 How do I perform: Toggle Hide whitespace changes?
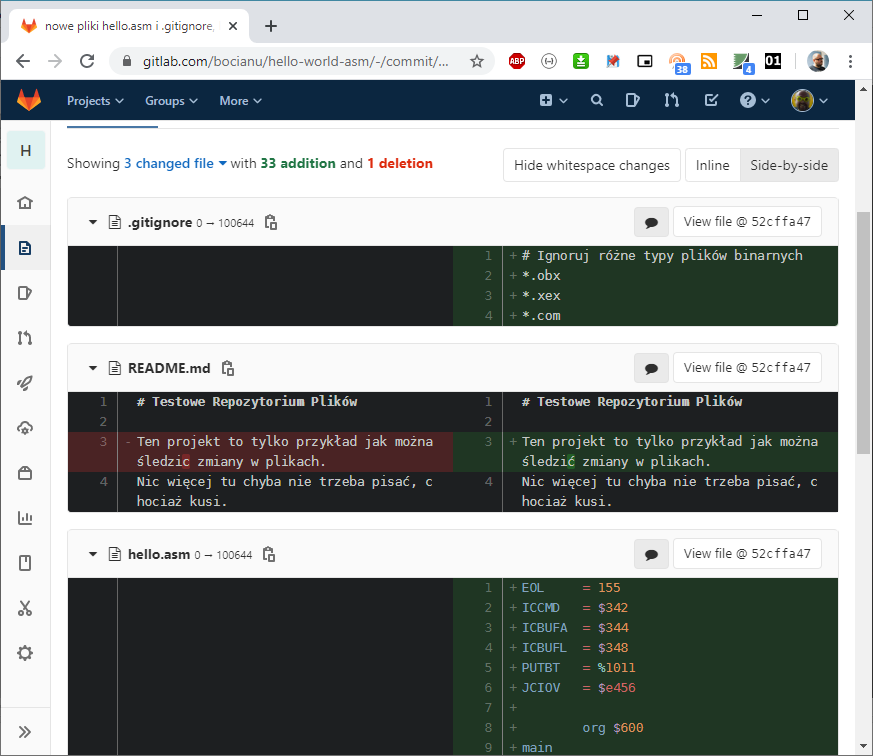click(591, 165)
